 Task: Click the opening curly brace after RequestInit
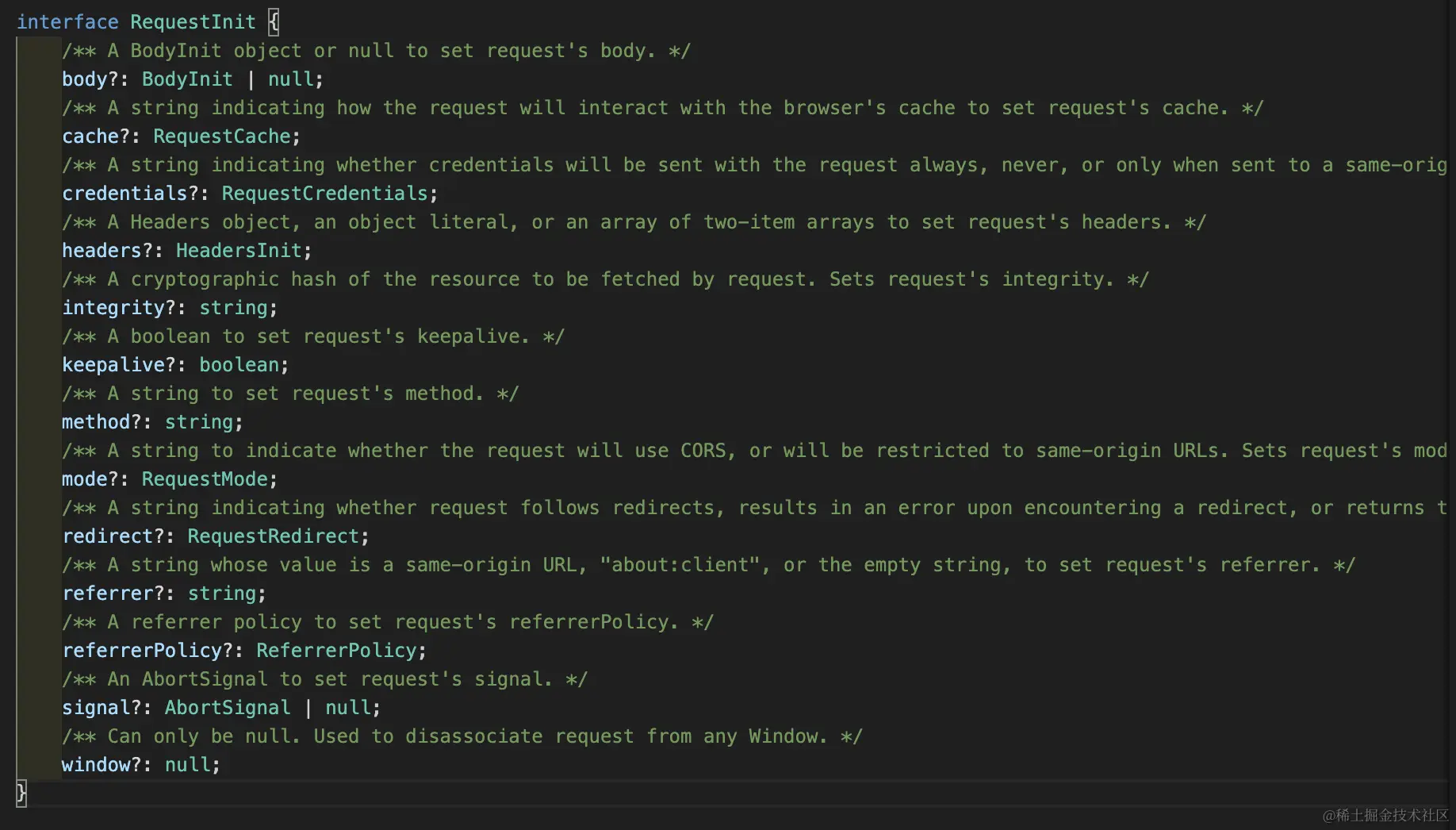(x=274, y=22)
